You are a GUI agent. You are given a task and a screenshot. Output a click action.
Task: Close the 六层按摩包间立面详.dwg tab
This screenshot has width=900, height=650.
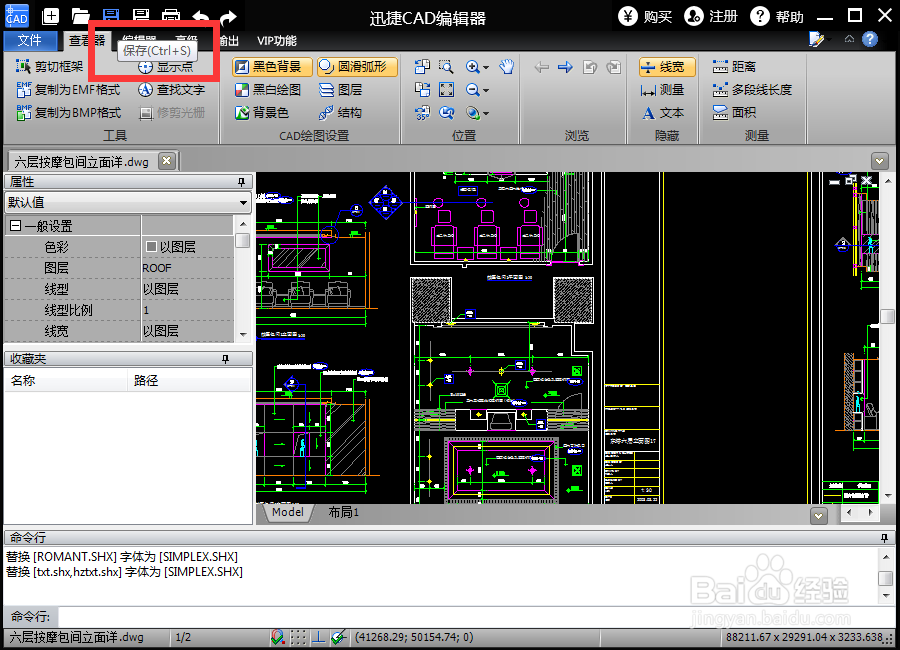(x=166, y=161)
